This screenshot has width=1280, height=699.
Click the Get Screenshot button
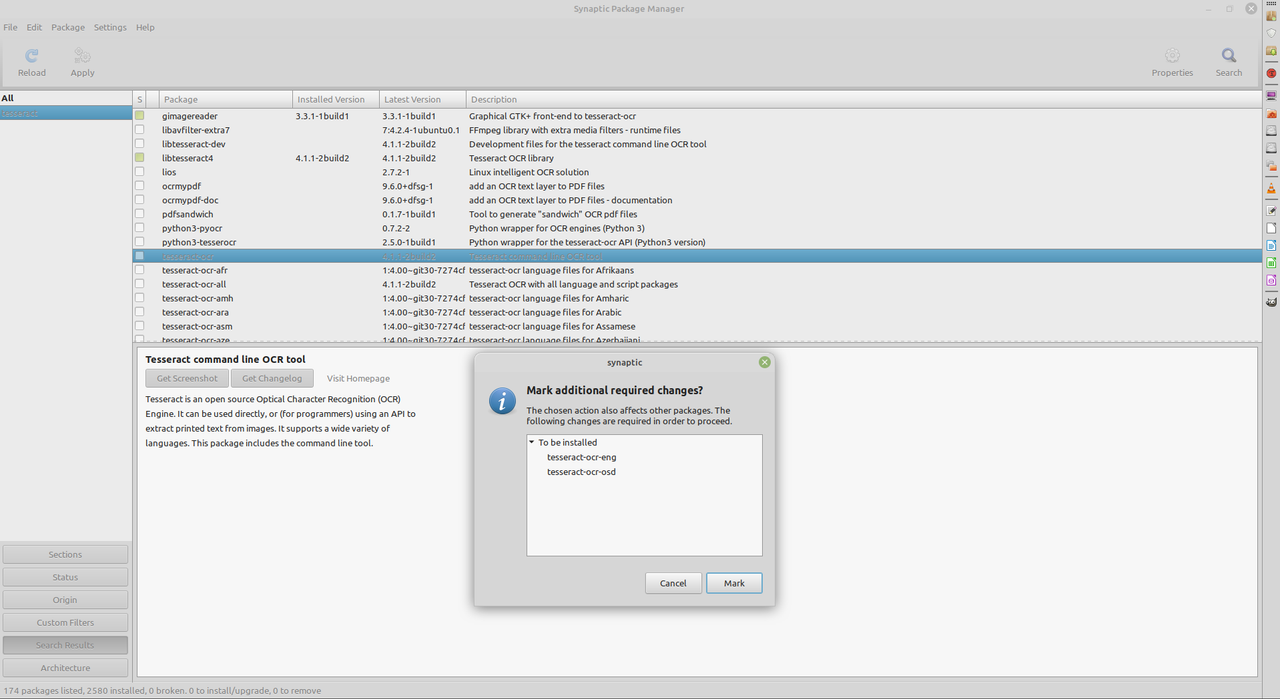pos(187,378)
